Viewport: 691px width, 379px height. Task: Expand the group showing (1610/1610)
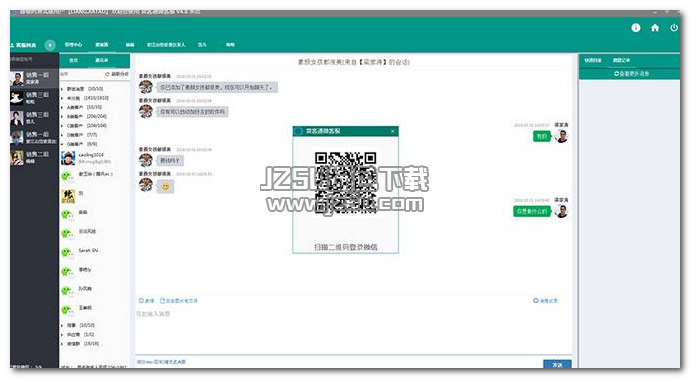coord(86,98)
